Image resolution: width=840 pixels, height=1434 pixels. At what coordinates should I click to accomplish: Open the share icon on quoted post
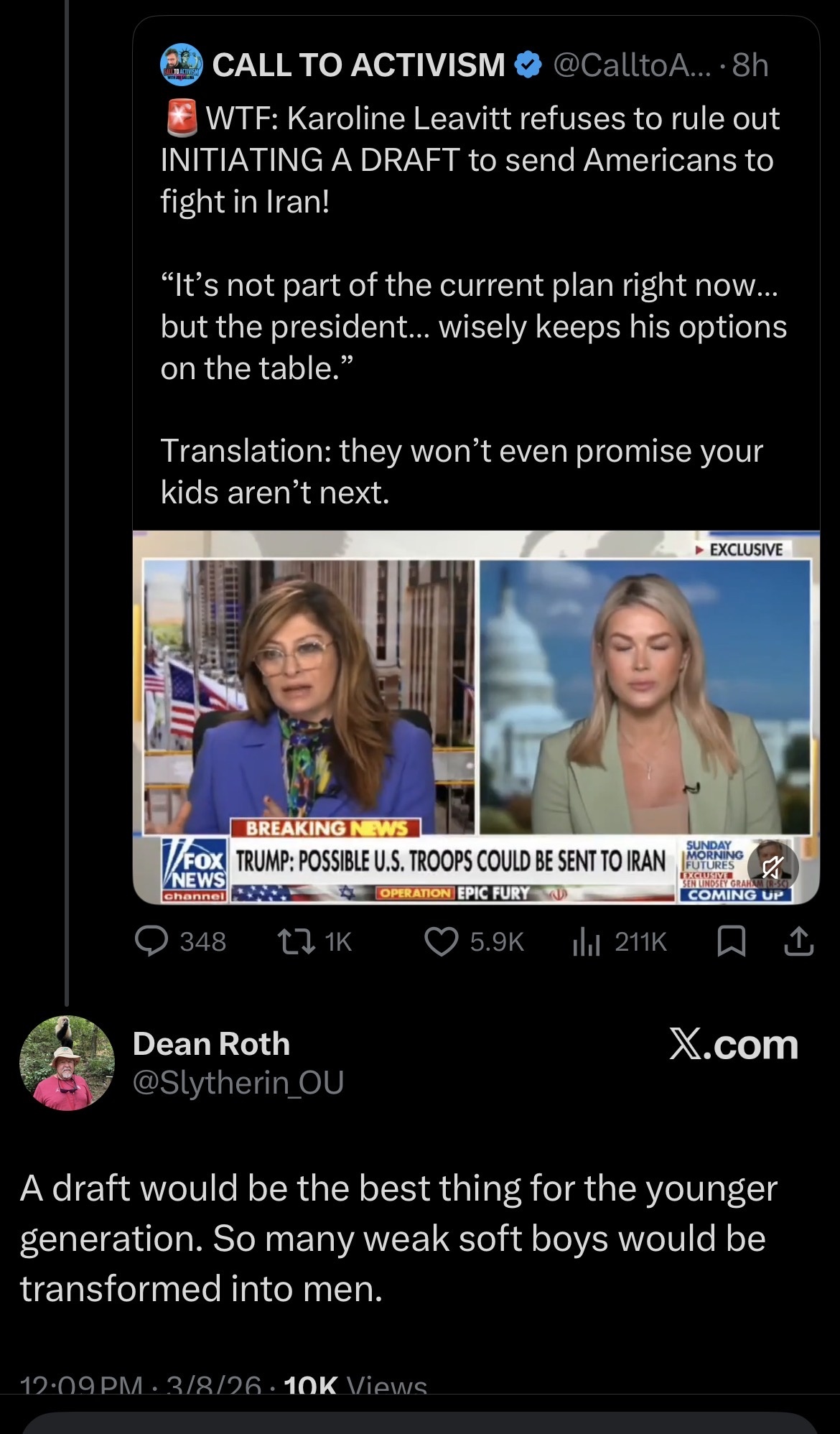[x=798, y=941]
